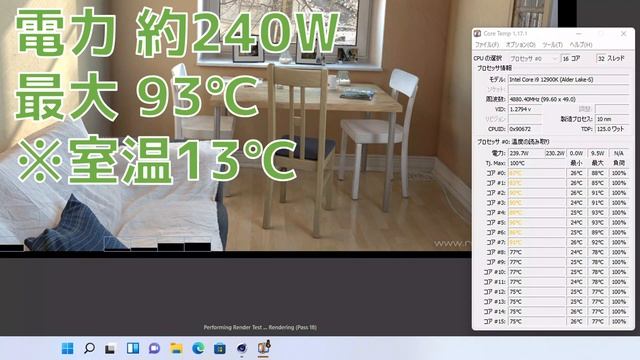Screen dimensions: 640x360
Task: Click the taskbar Search magnifier icon
Action: [x=89, y=348]
